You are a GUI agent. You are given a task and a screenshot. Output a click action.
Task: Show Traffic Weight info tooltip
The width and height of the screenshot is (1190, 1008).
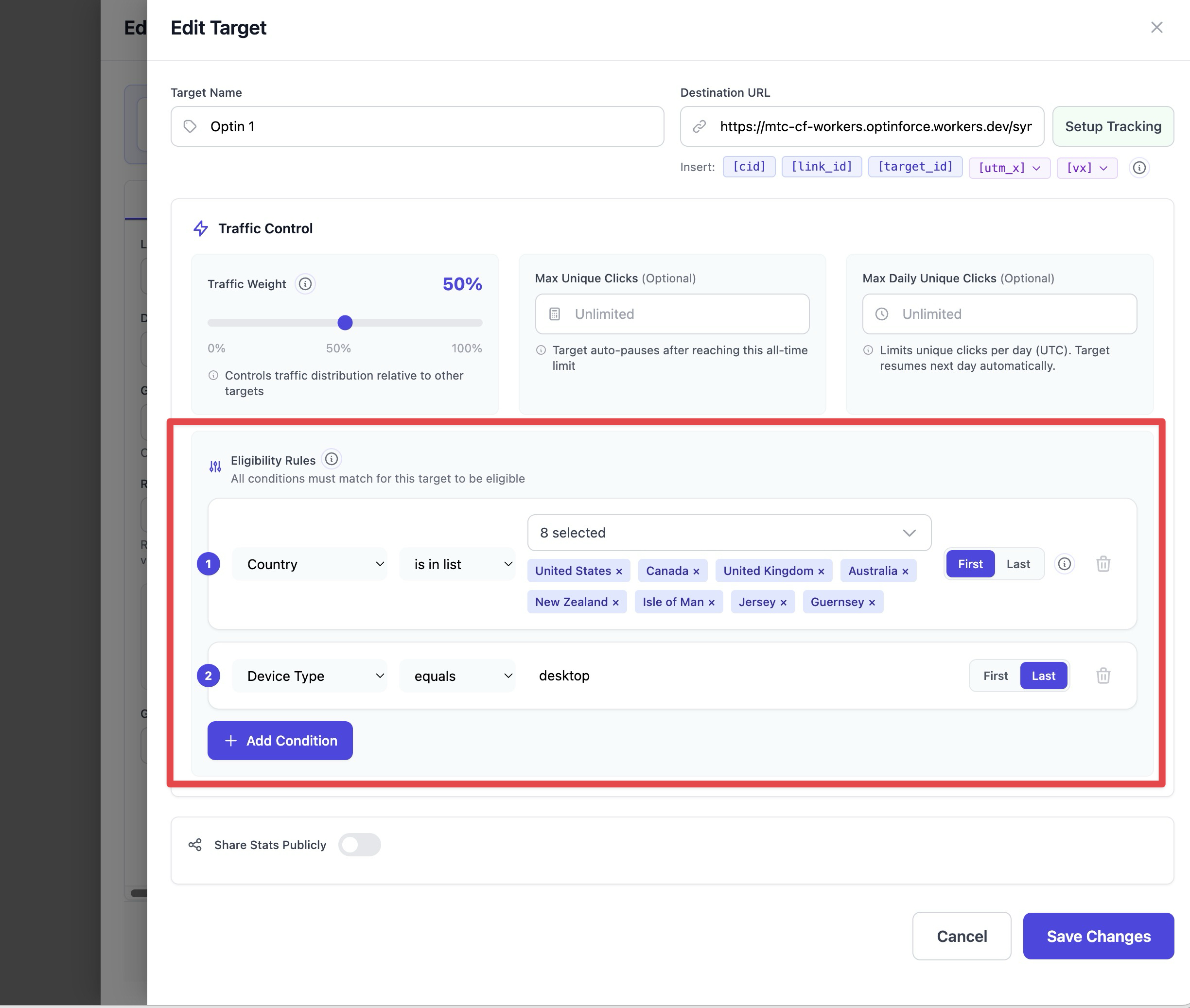click(x=305, y=284)
